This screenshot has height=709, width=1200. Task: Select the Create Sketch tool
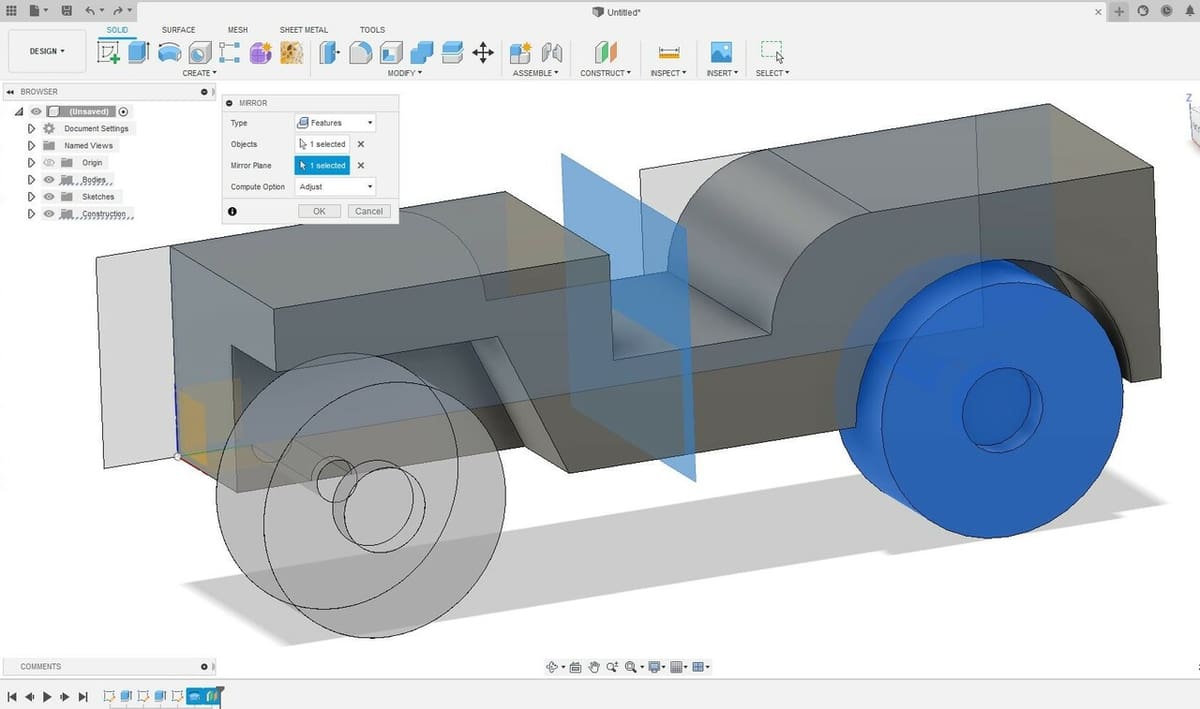[x=108, y=52]
